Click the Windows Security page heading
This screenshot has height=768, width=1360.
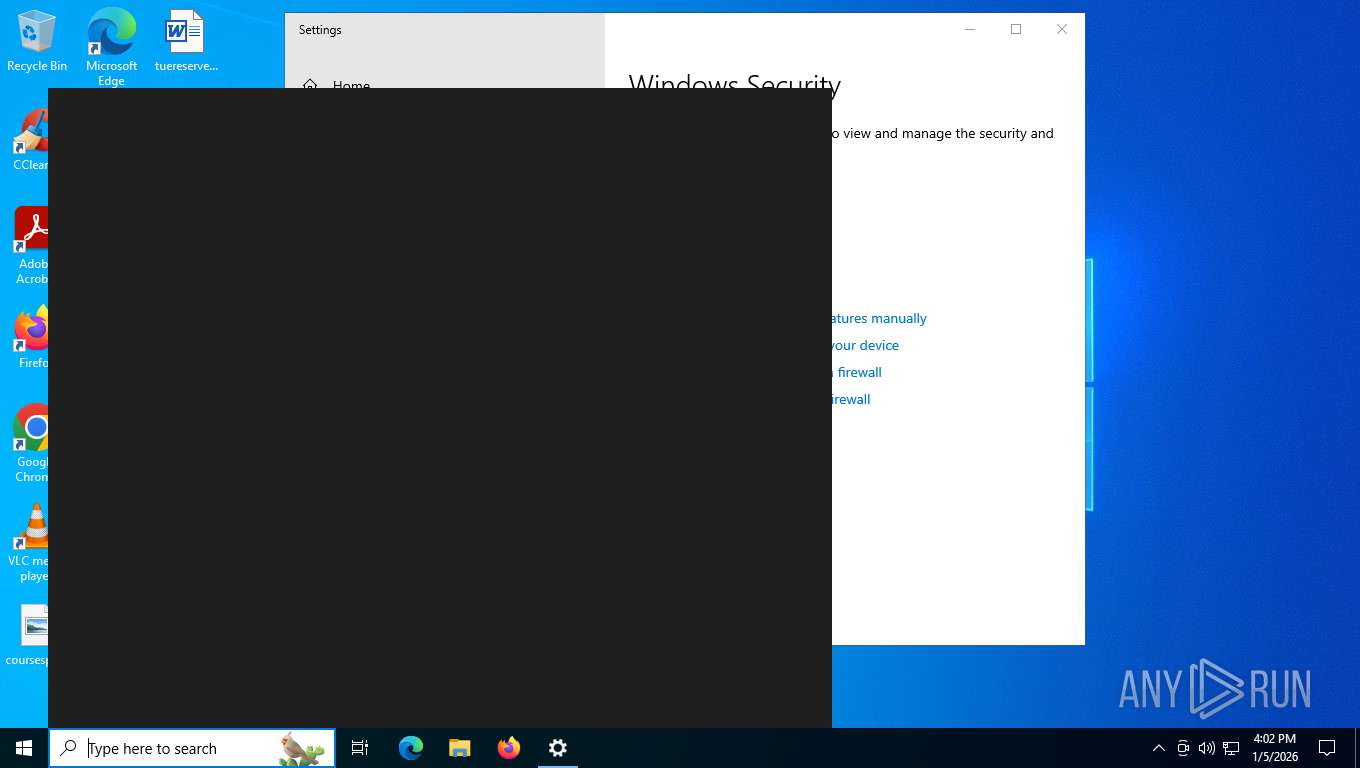[x=735, y=82]
